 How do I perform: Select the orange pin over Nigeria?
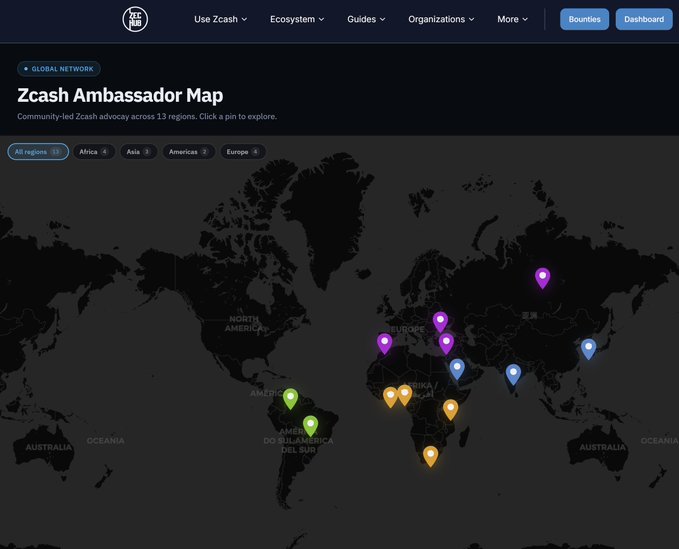click(x=404, y=395)
